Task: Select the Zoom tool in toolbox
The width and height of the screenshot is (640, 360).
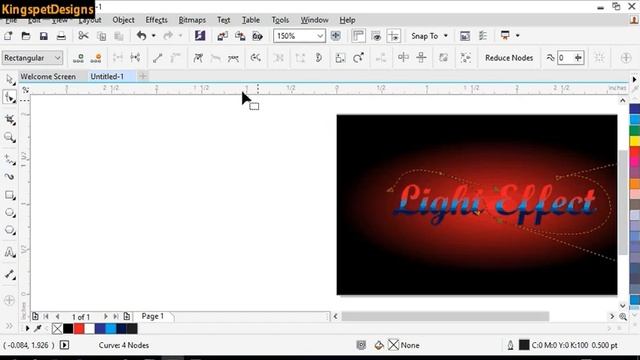Action: (10, 137)
